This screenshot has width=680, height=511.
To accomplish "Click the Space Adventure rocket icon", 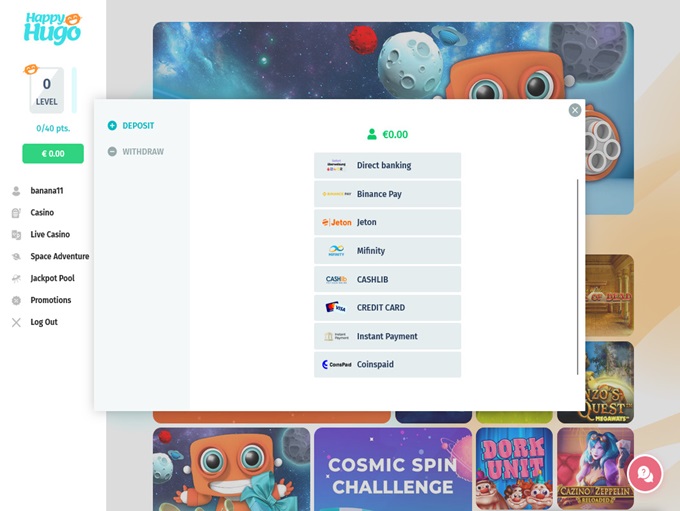I will point(16,257).
